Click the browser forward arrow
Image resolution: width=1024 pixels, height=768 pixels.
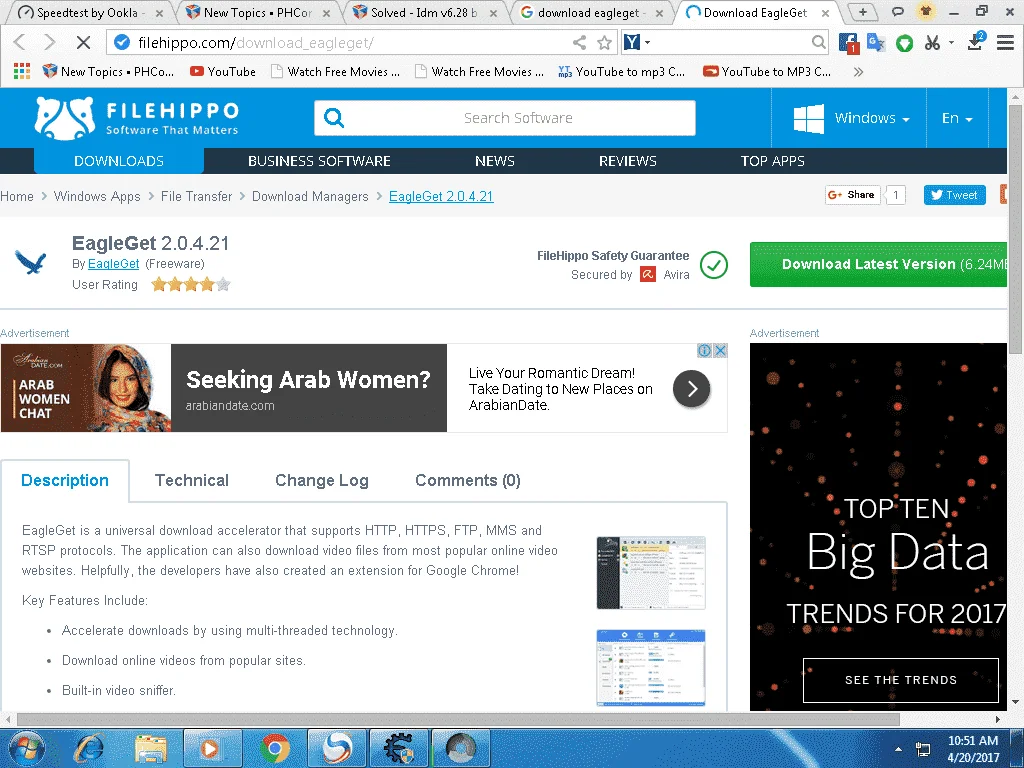click(x=50, y=42)
